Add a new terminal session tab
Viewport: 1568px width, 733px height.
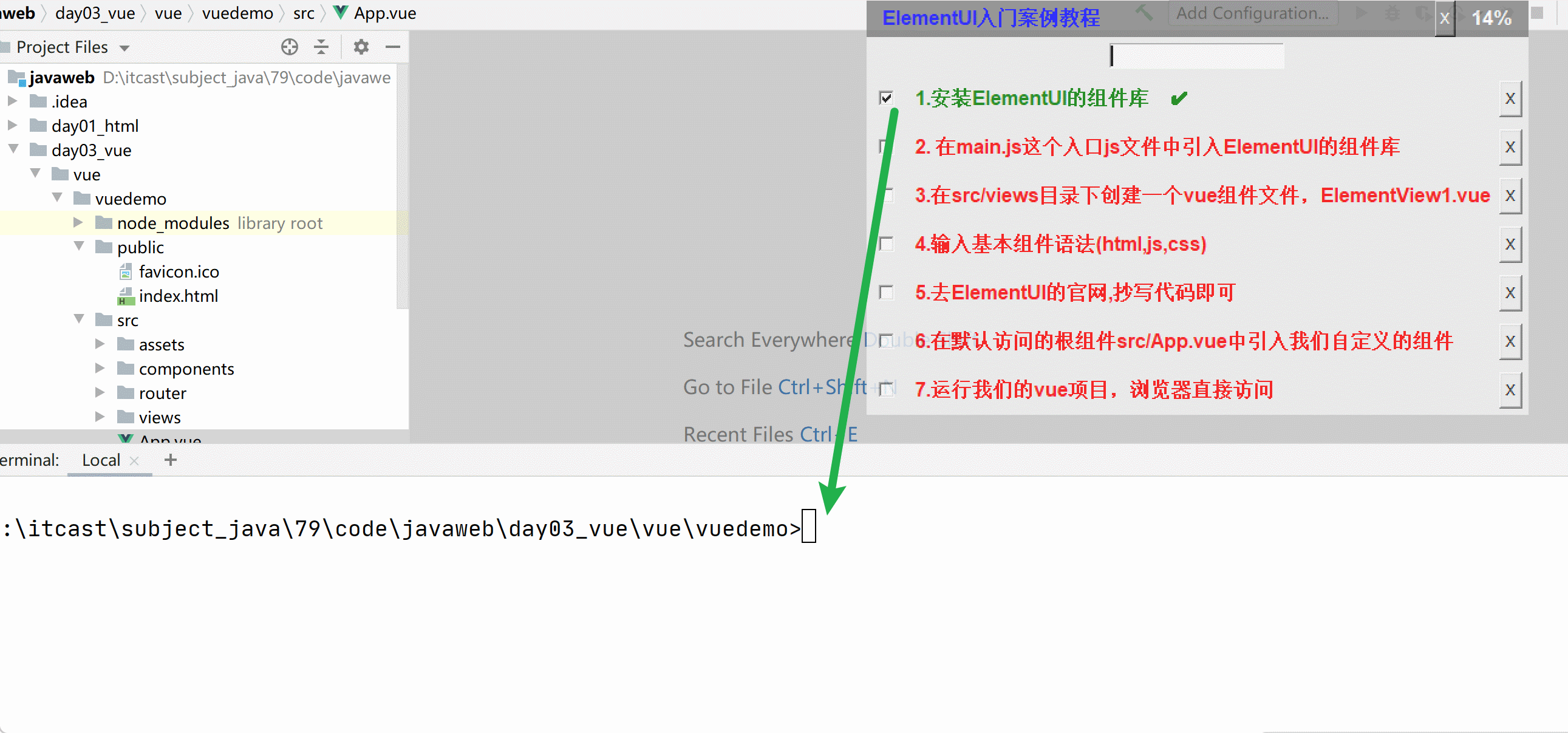pyautogui.click(x=171, y=460)
